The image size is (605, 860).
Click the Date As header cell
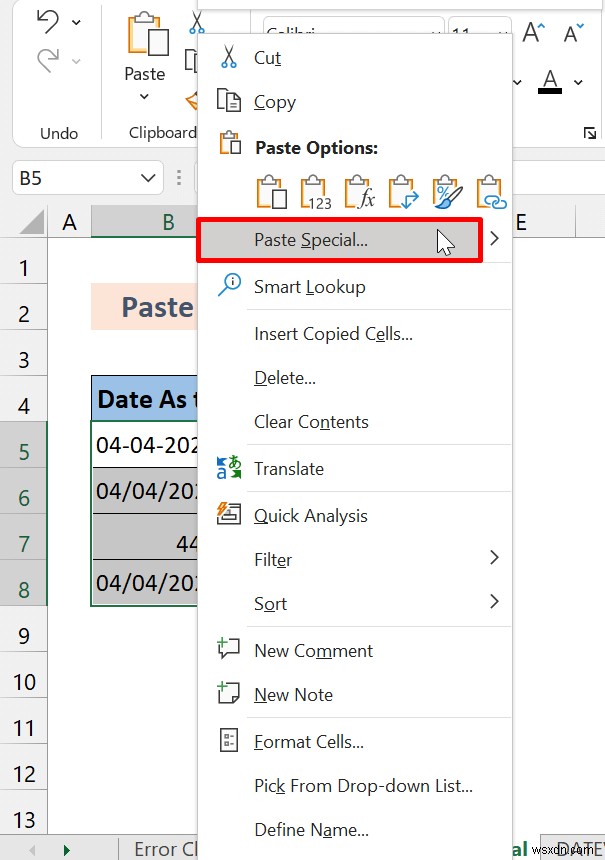click(x=145, y=399)
